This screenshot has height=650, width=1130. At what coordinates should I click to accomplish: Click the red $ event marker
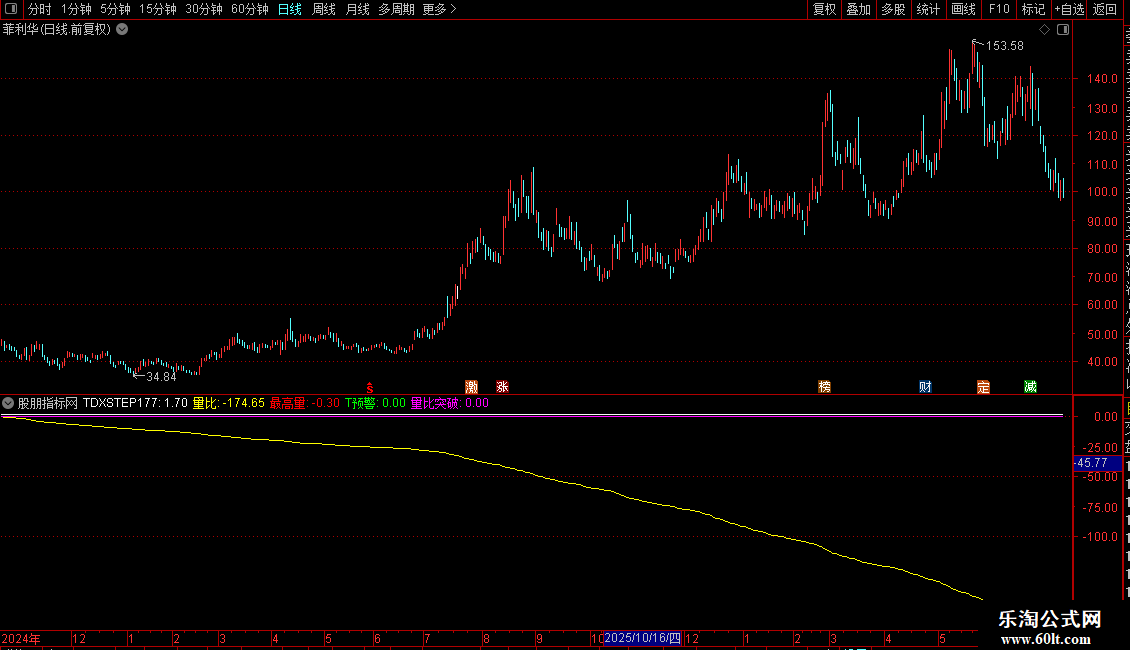[370, 388]
